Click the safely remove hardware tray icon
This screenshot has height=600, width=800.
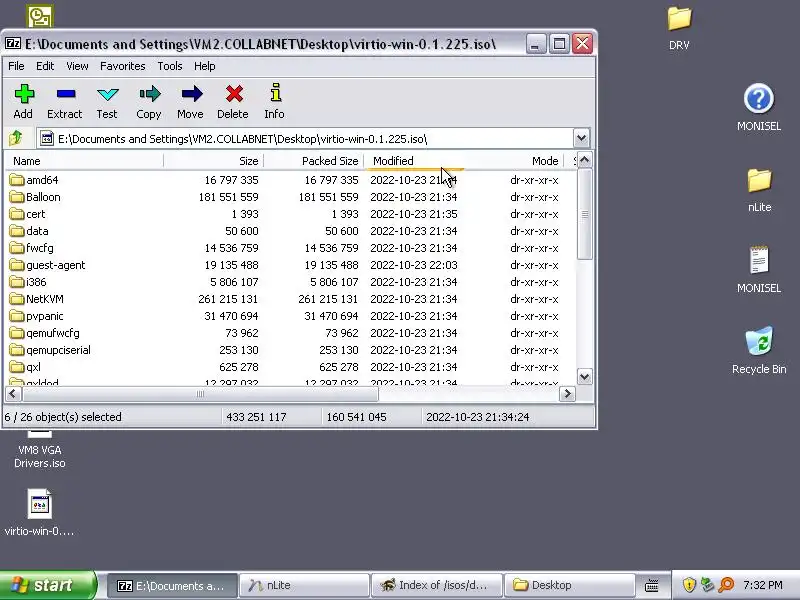tap(707, 585)
